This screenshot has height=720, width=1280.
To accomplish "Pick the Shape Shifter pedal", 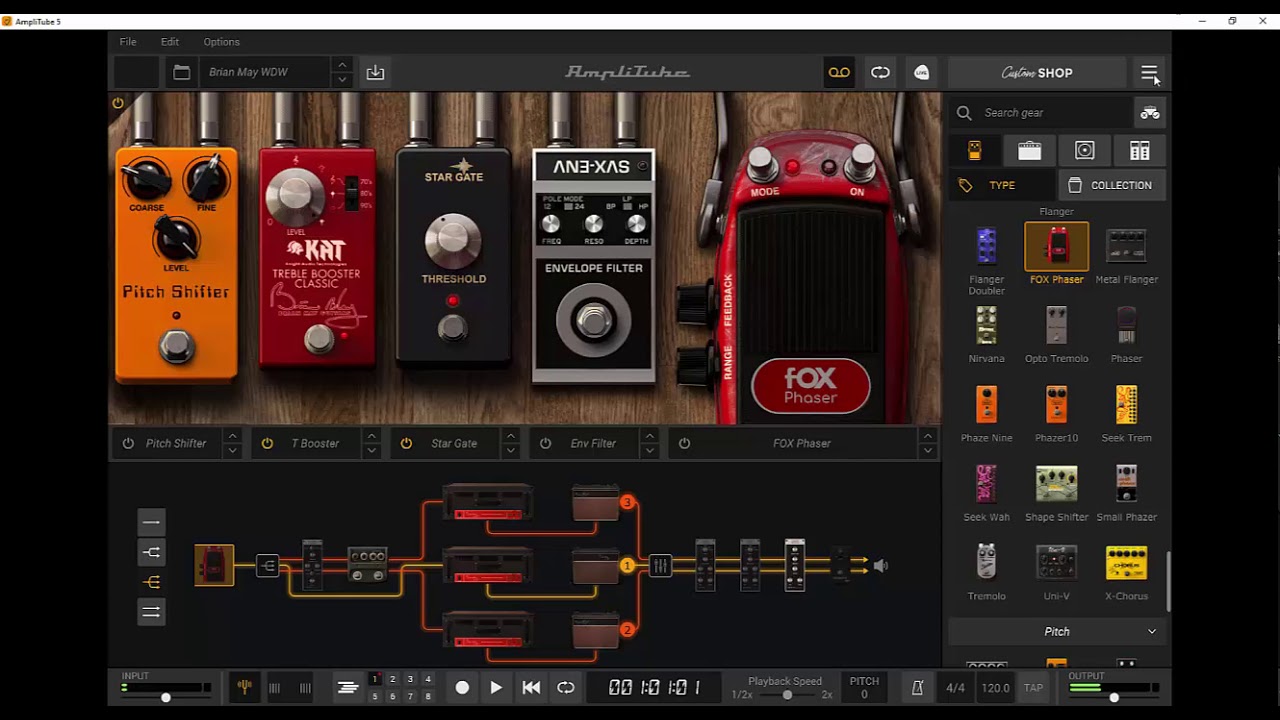I will (x=1056, y=493).
